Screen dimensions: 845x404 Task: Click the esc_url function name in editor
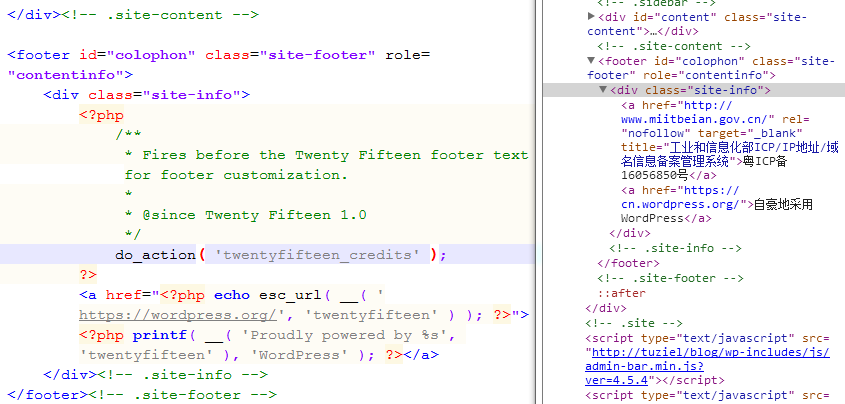point(290,295)
